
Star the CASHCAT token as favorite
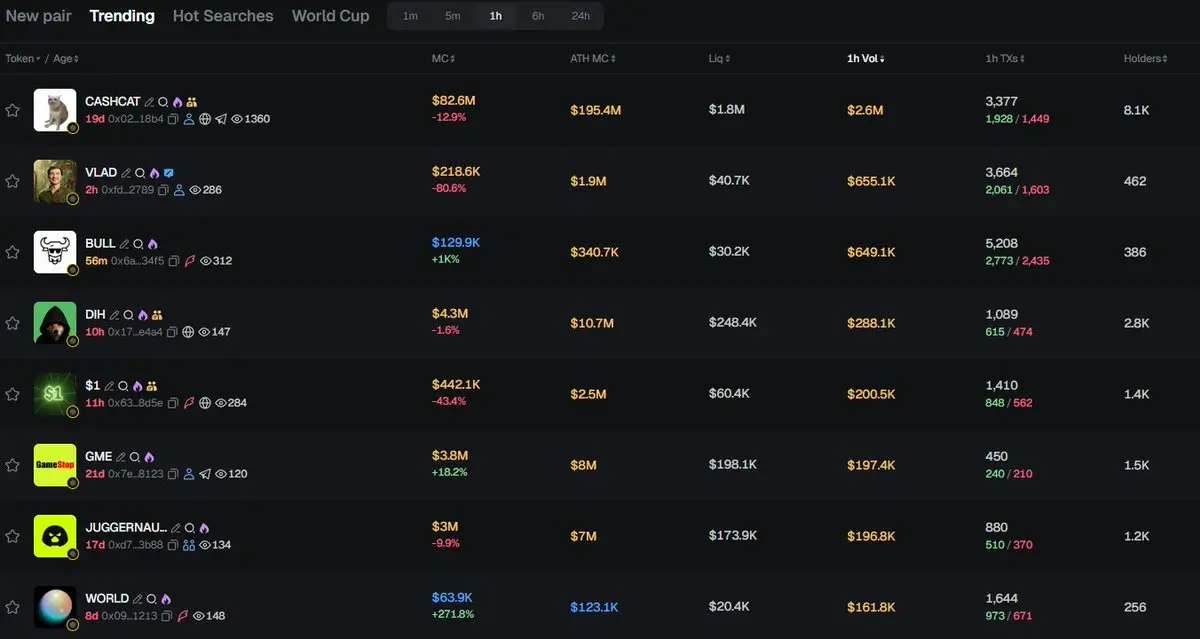12,110
